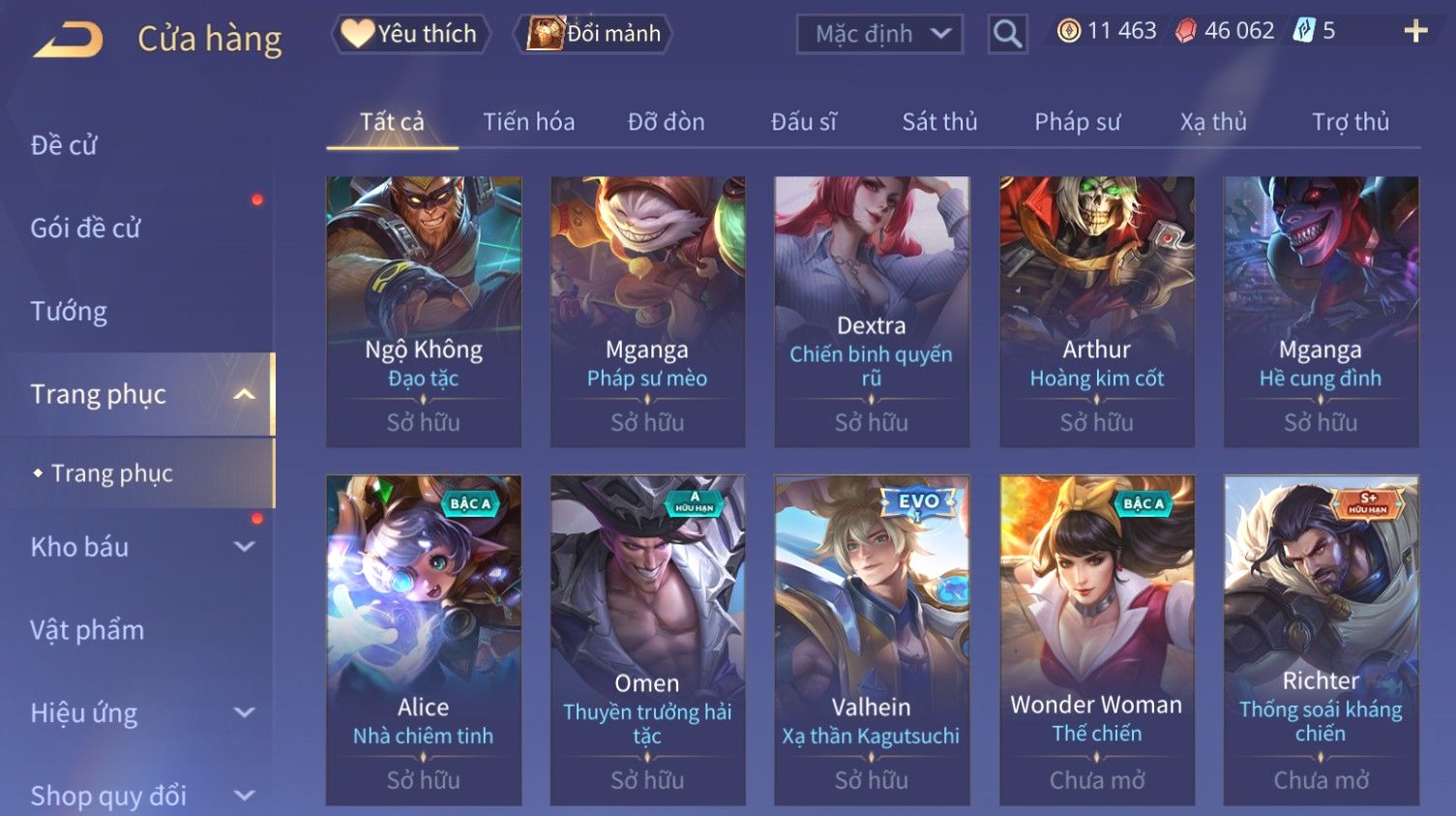Open search with magnifying glass icon
This screenshot has height=816, width=1456.
coord(1007,35)
